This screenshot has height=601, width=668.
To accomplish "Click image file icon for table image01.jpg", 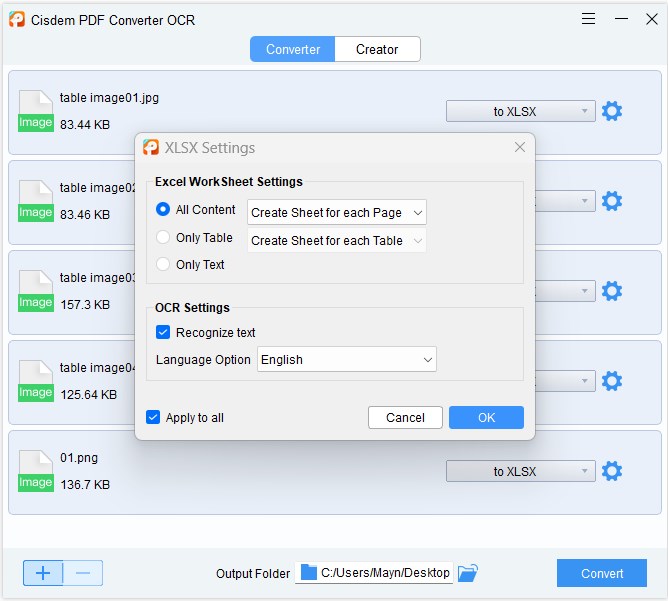I will (36, 111).
